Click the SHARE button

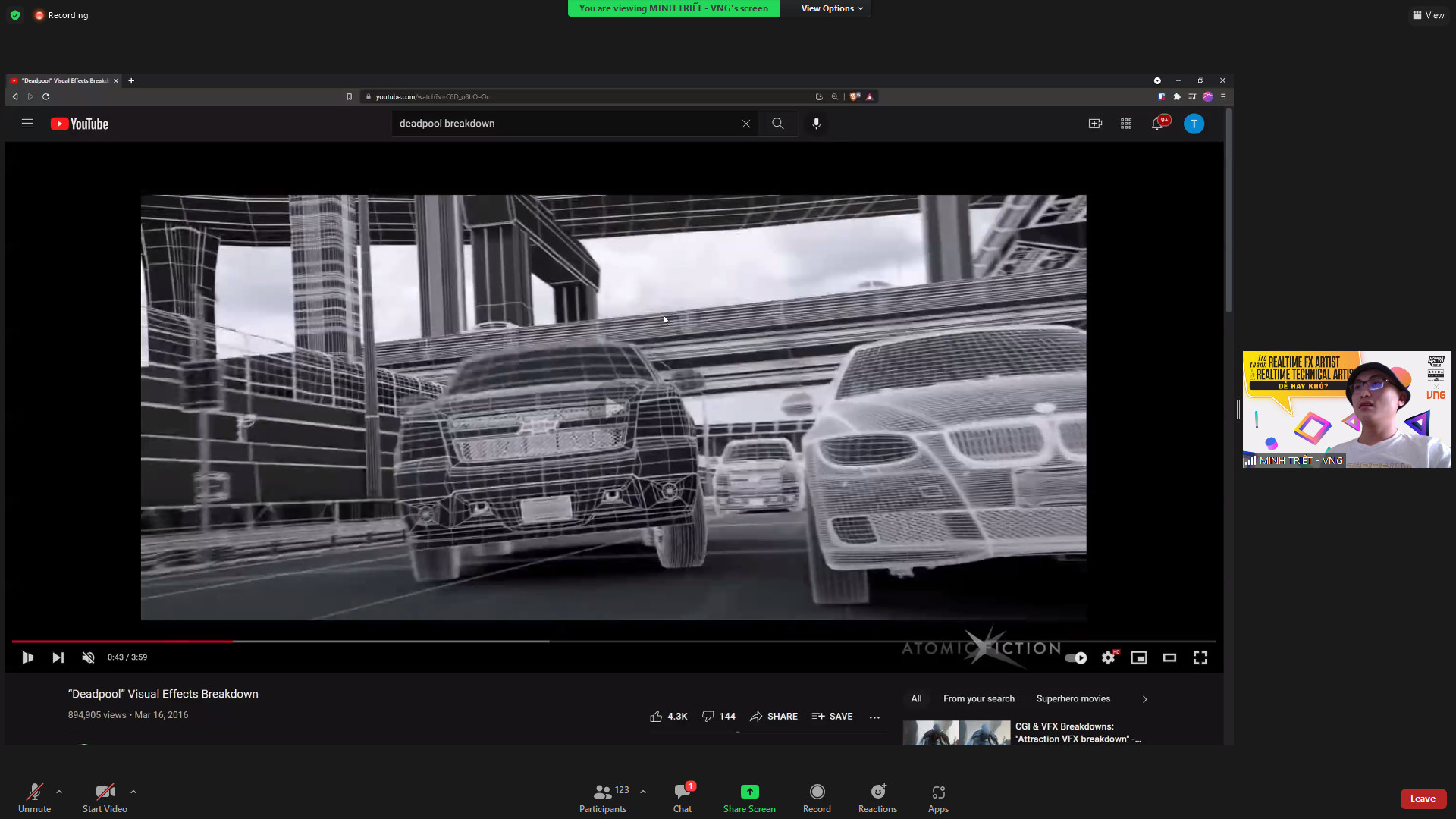(773, 716)
